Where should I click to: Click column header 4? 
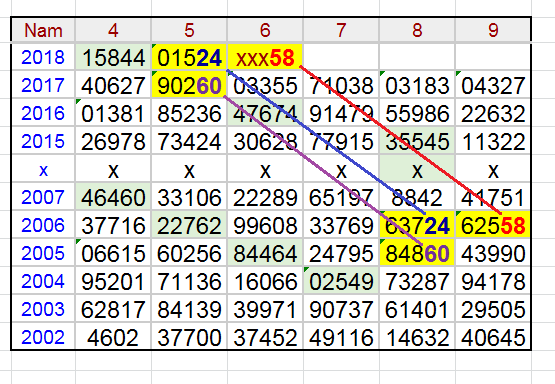click(x=113, y=30)
